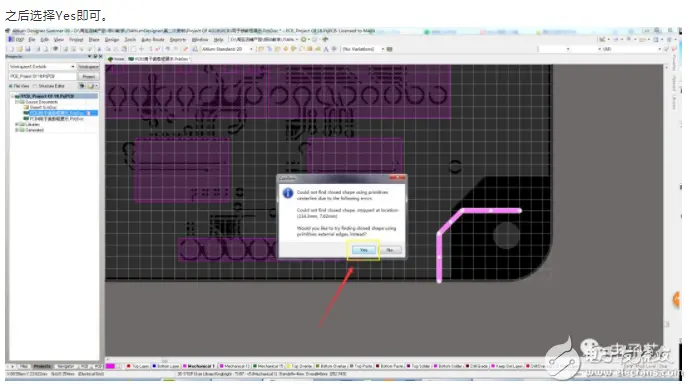Select Sheet1 schematic in project tree

[43, 107]
